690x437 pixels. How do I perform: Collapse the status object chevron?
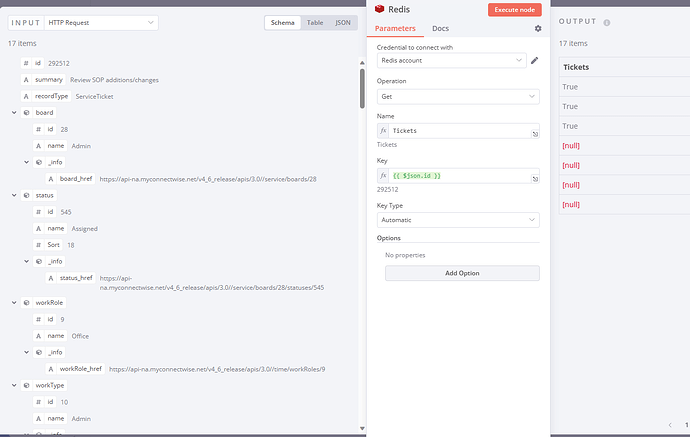14,195
